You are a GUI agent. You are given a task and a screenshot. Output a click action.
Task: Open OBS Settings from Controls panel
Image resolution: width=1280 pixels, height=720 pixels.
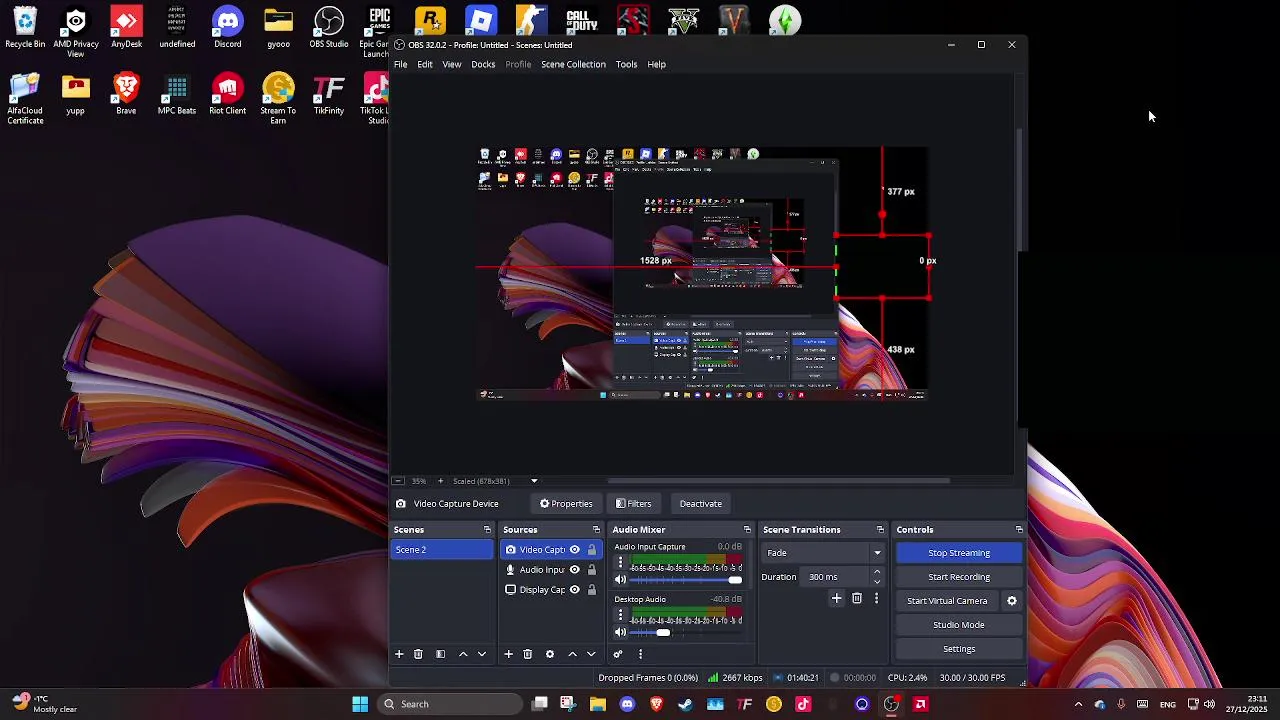tap(959, 649)
